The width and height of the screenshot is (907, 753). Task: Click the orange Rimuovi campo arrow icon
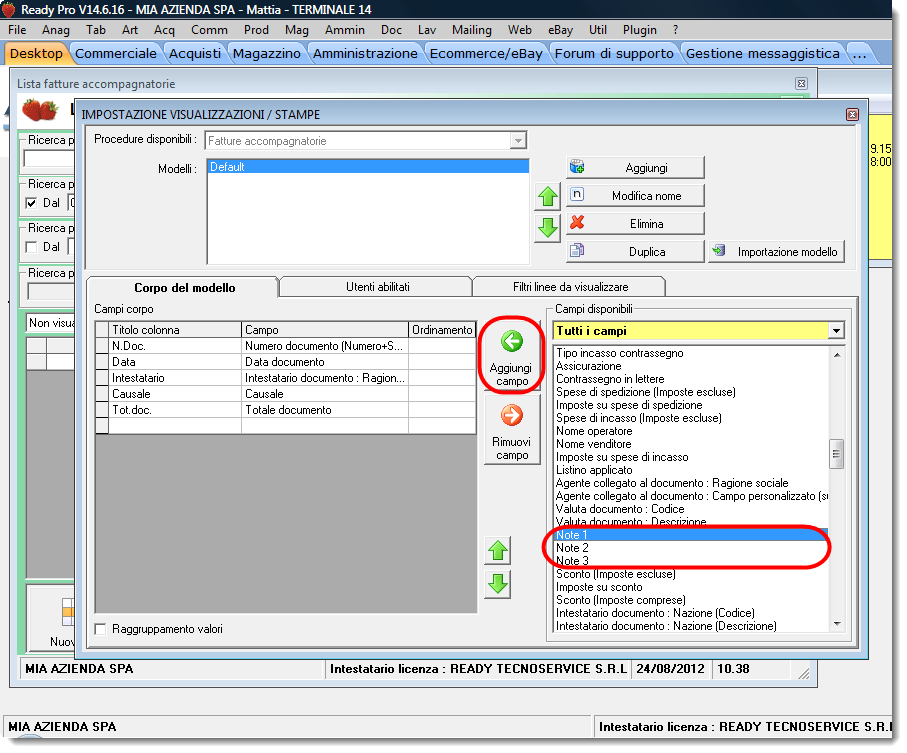[511, 415]
